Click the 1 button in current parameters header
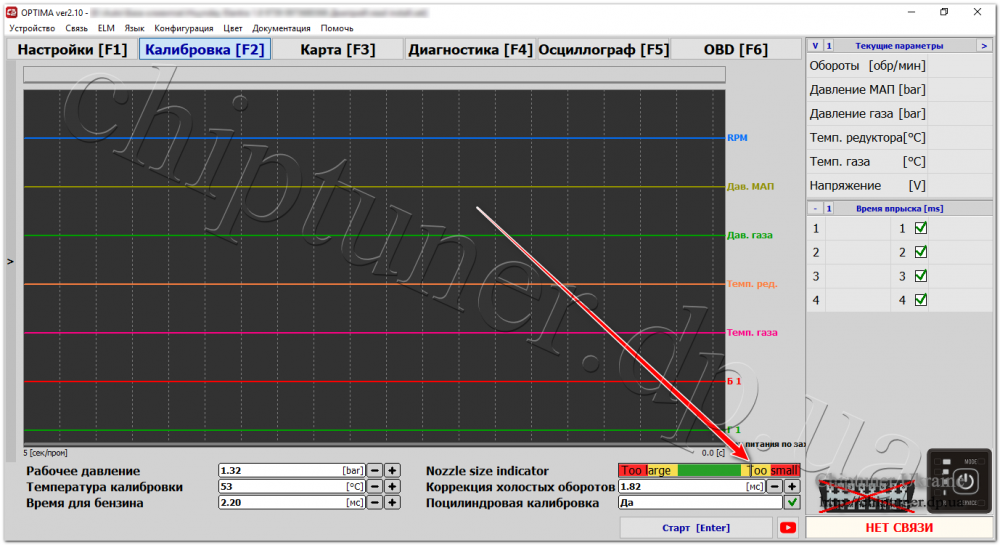1000x545 pixels. click(x=829, y=46)
